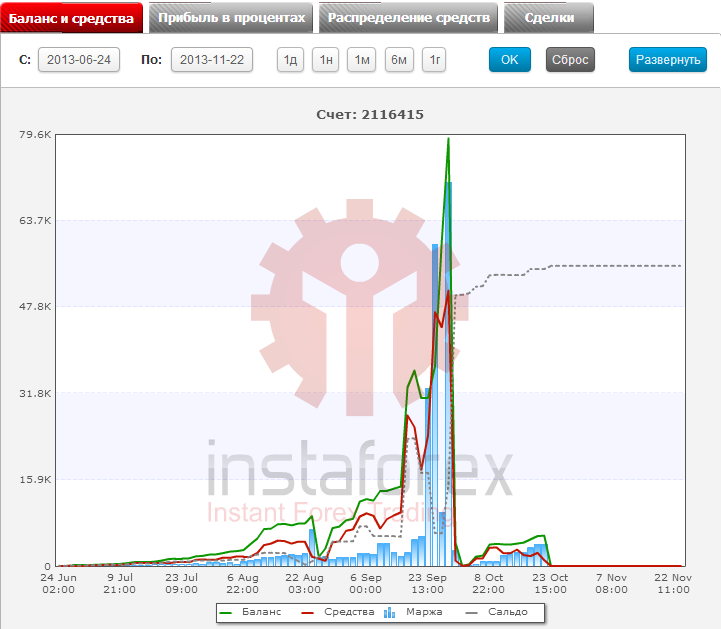Click the flat dotted Сальдо line after October

tap(616, 266)
